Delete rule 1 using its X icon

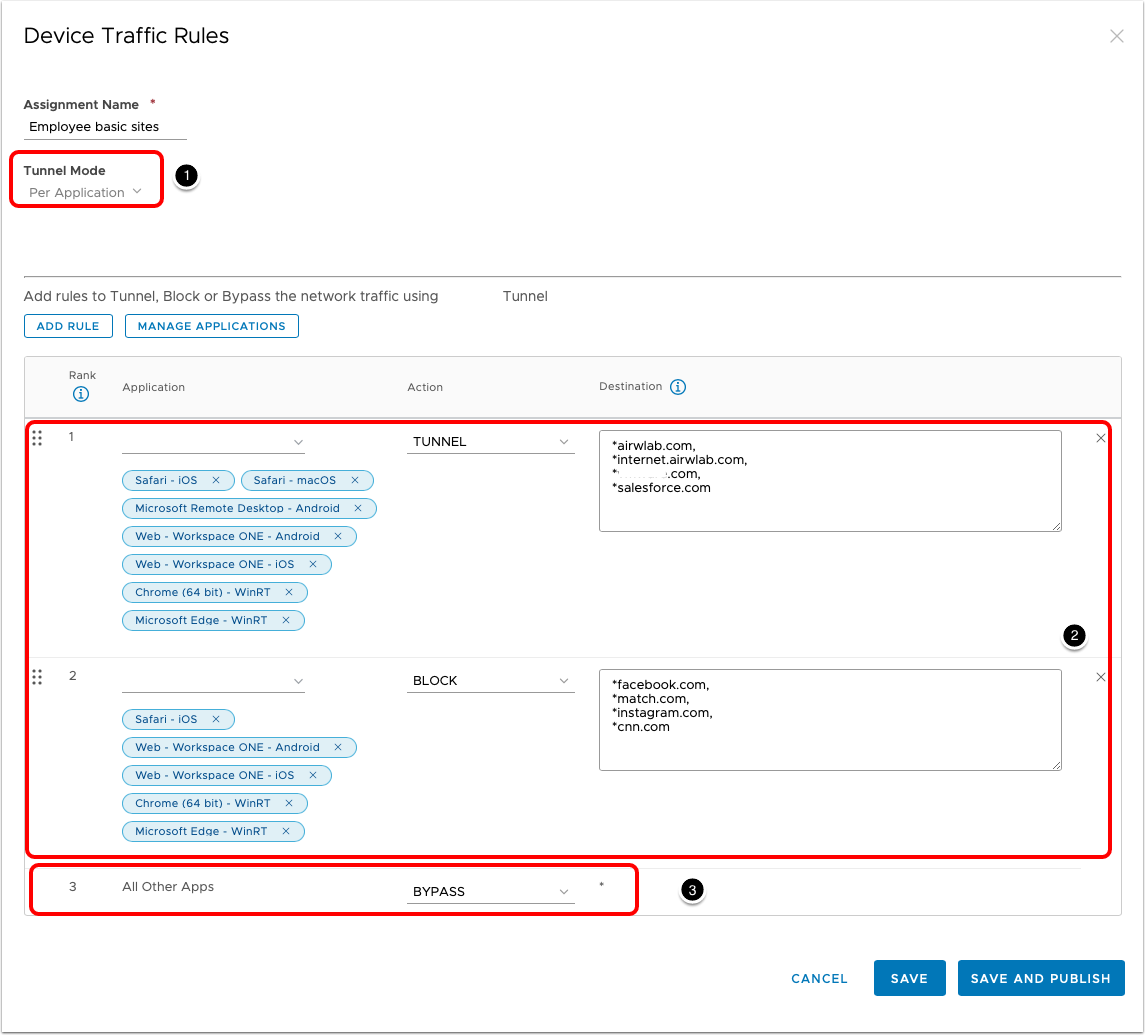pyautogui.click(x=1101, y=438)
